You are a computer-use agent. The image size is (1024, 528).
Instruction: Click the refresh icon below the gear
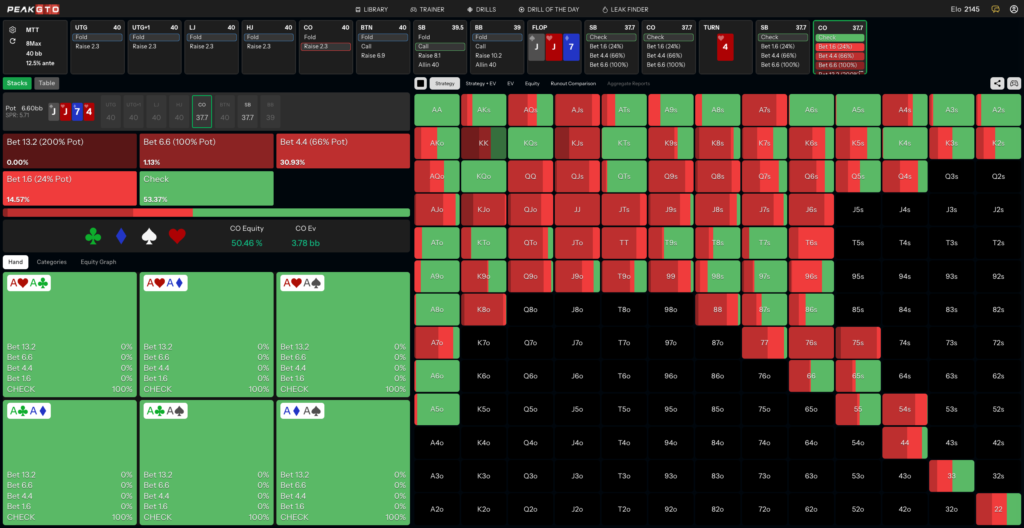coord(12,41)
